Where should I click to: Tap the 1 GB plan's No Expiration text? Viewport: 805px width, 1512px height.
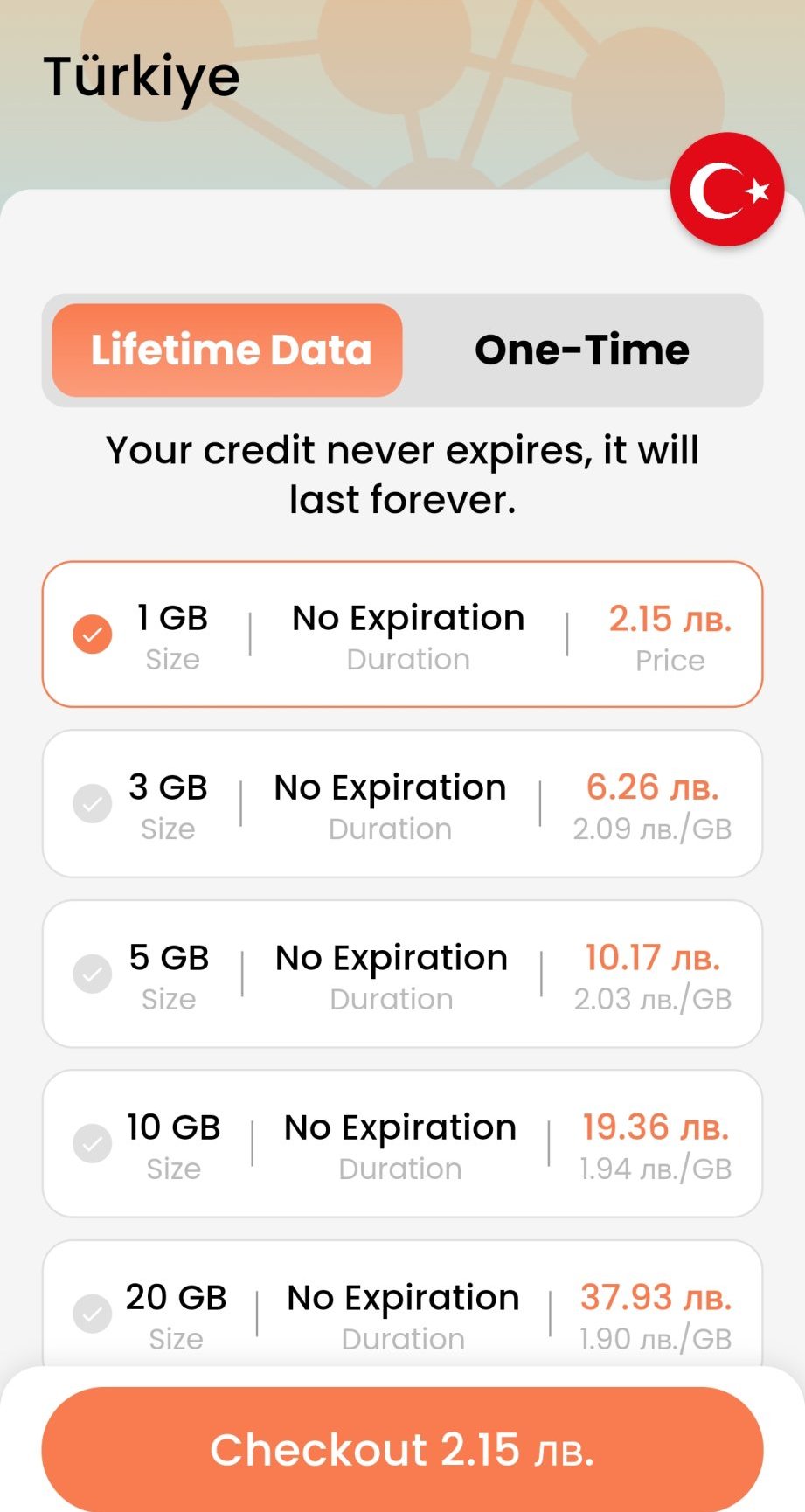[408, 618]
